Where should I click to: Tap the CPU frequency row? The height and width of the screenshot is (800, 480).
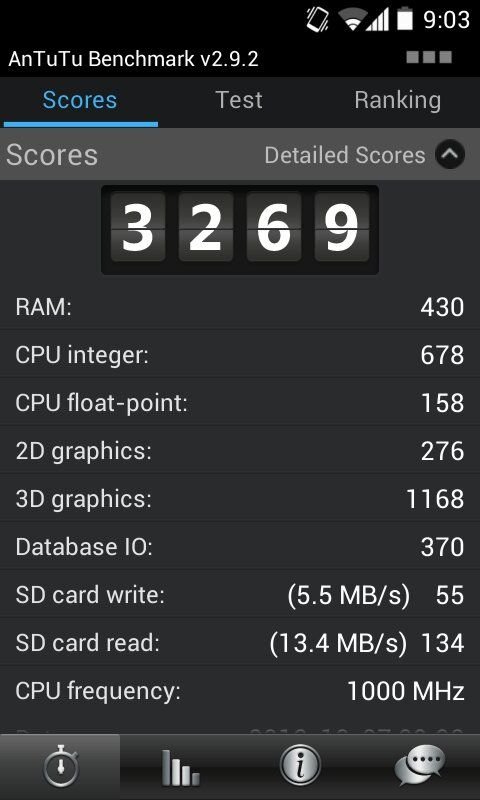pos(240,691)
